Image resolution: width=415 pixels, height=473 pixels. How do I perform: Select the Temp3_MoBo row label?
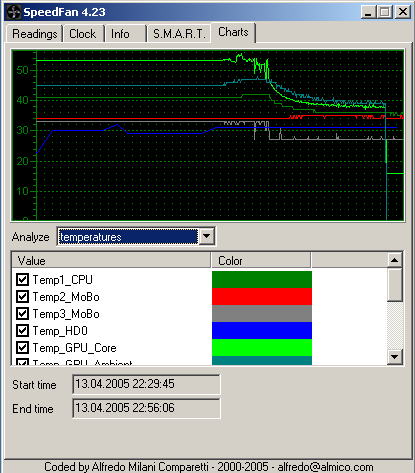[66, 314]
